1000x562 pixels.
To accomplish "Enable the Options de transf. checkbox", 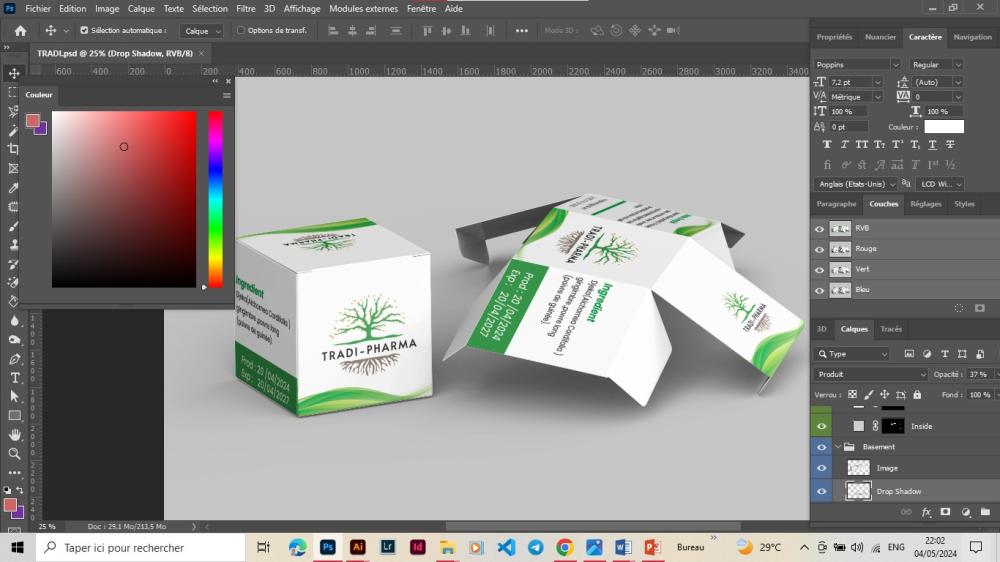I will point(241,31).
